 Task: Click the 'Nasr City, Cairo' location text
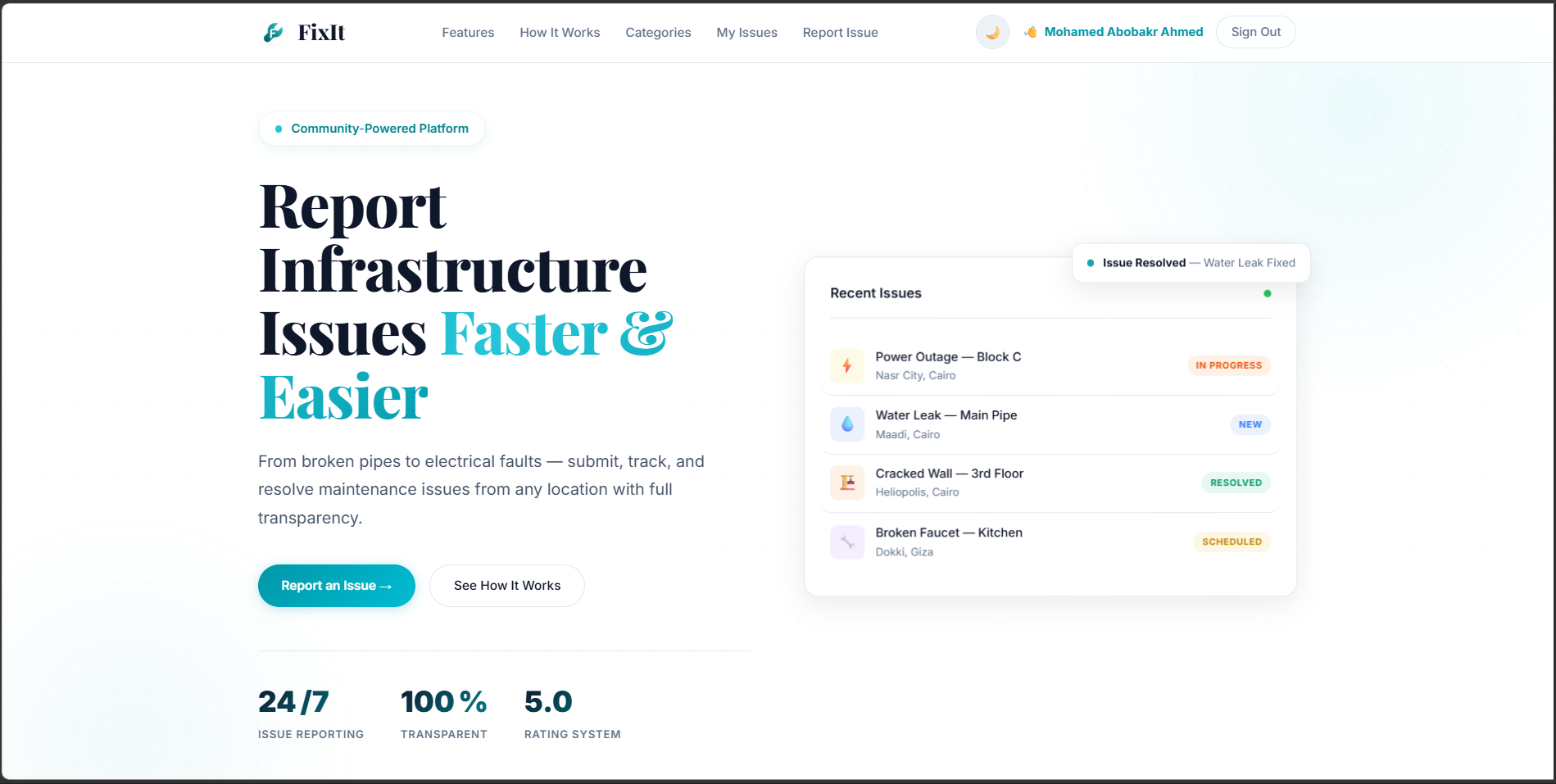(x=915, y=375)
